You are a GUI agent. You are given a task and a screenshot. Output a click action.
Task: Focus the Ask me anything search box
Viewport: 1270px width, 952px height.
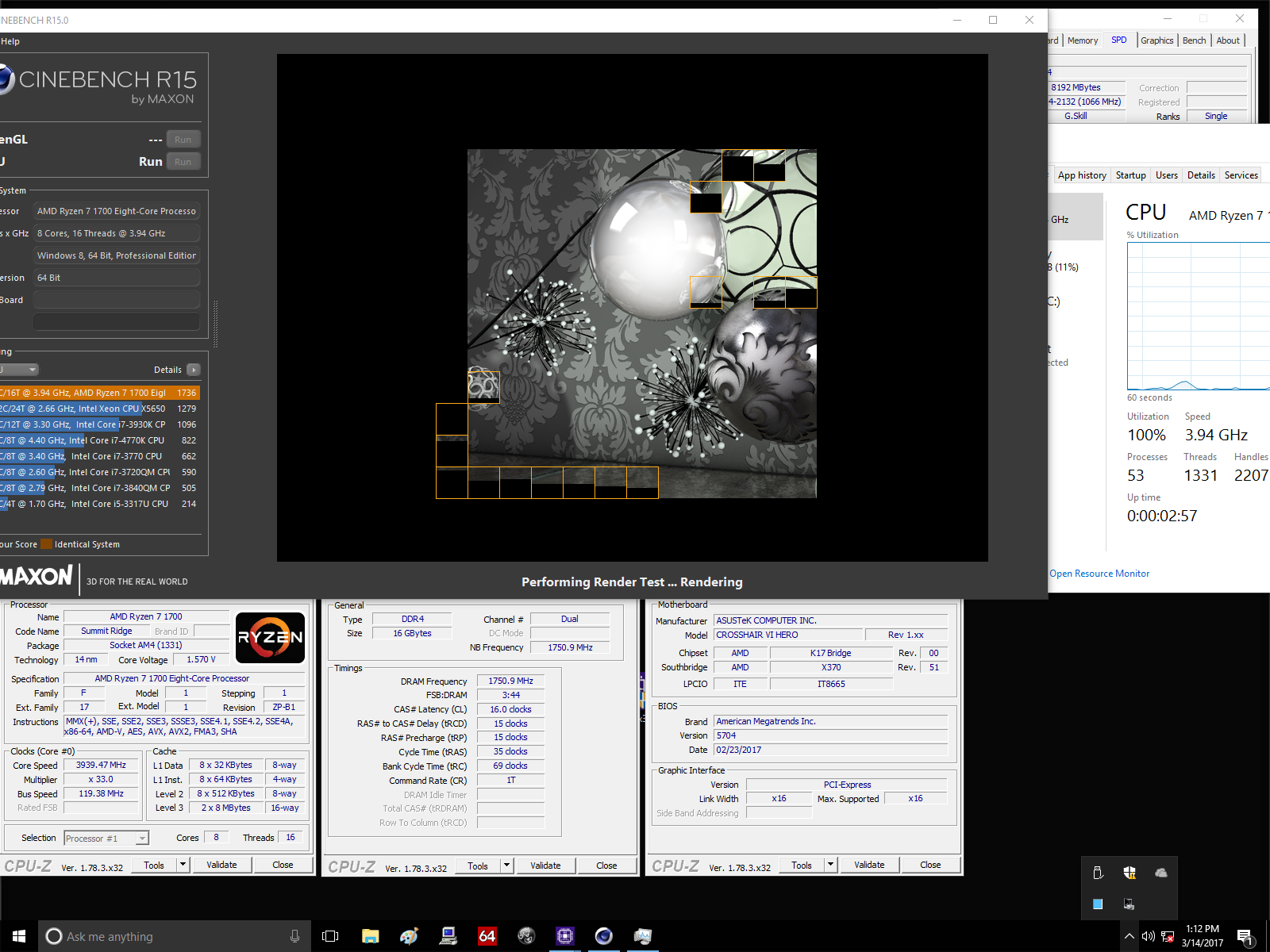click(175, 936)
